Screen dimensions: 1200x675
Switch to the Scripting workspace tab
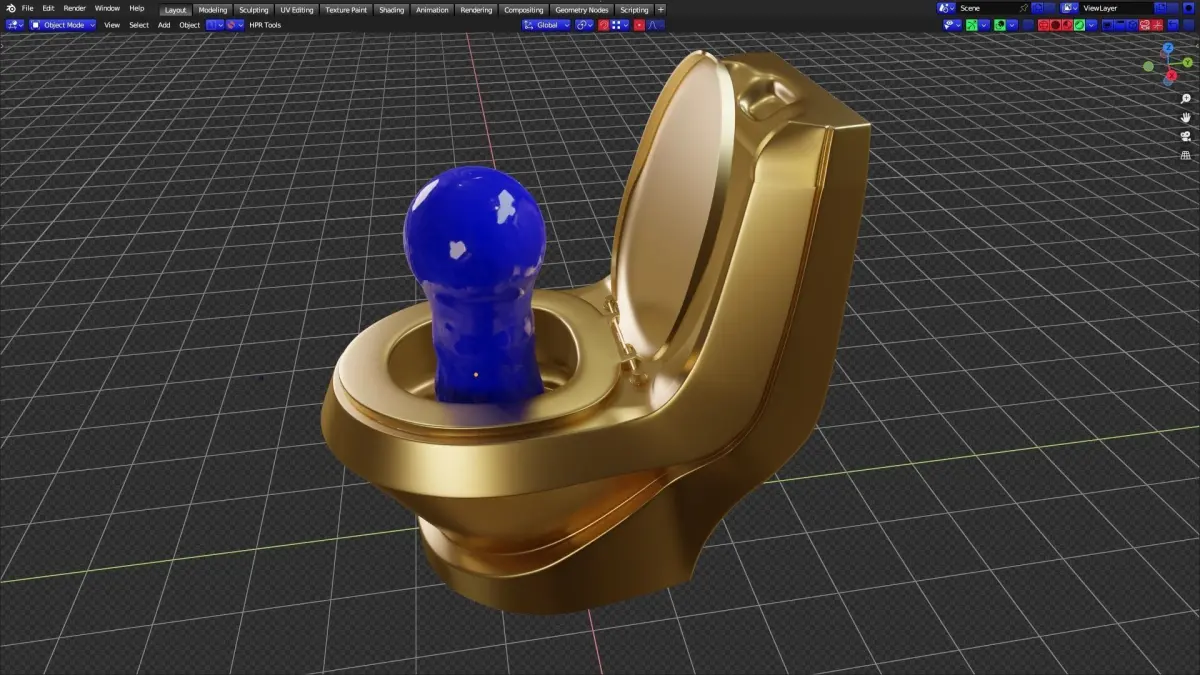coord(634,9)
